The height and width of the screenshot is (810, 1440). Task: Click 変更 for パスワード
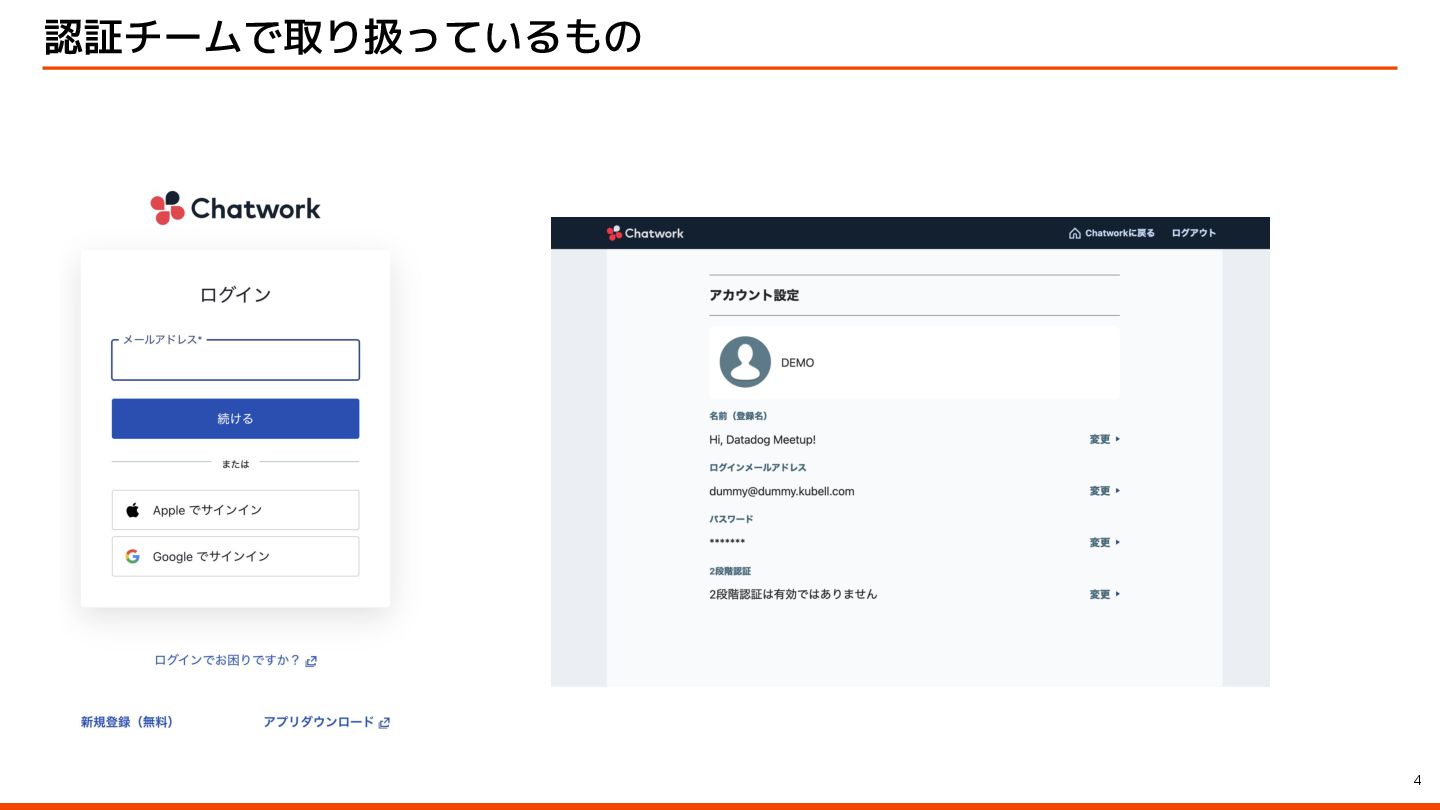point(1105,542)
